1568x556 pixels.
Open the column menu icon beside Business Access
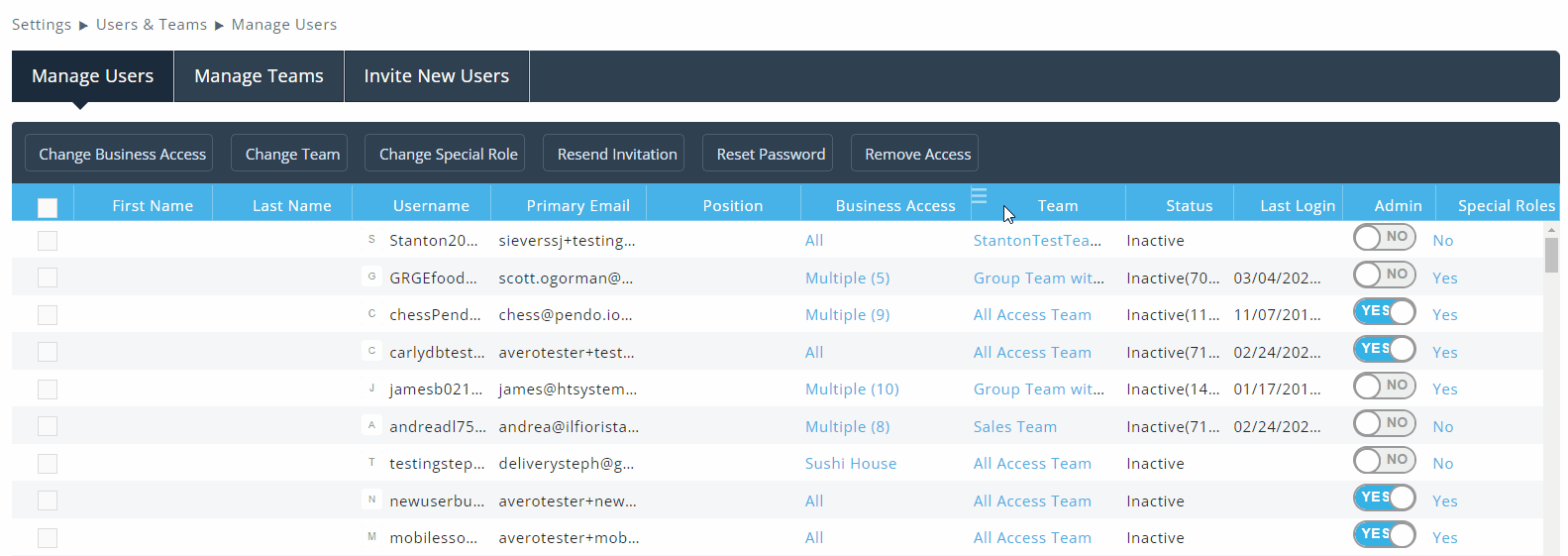(x=979, y=196)
